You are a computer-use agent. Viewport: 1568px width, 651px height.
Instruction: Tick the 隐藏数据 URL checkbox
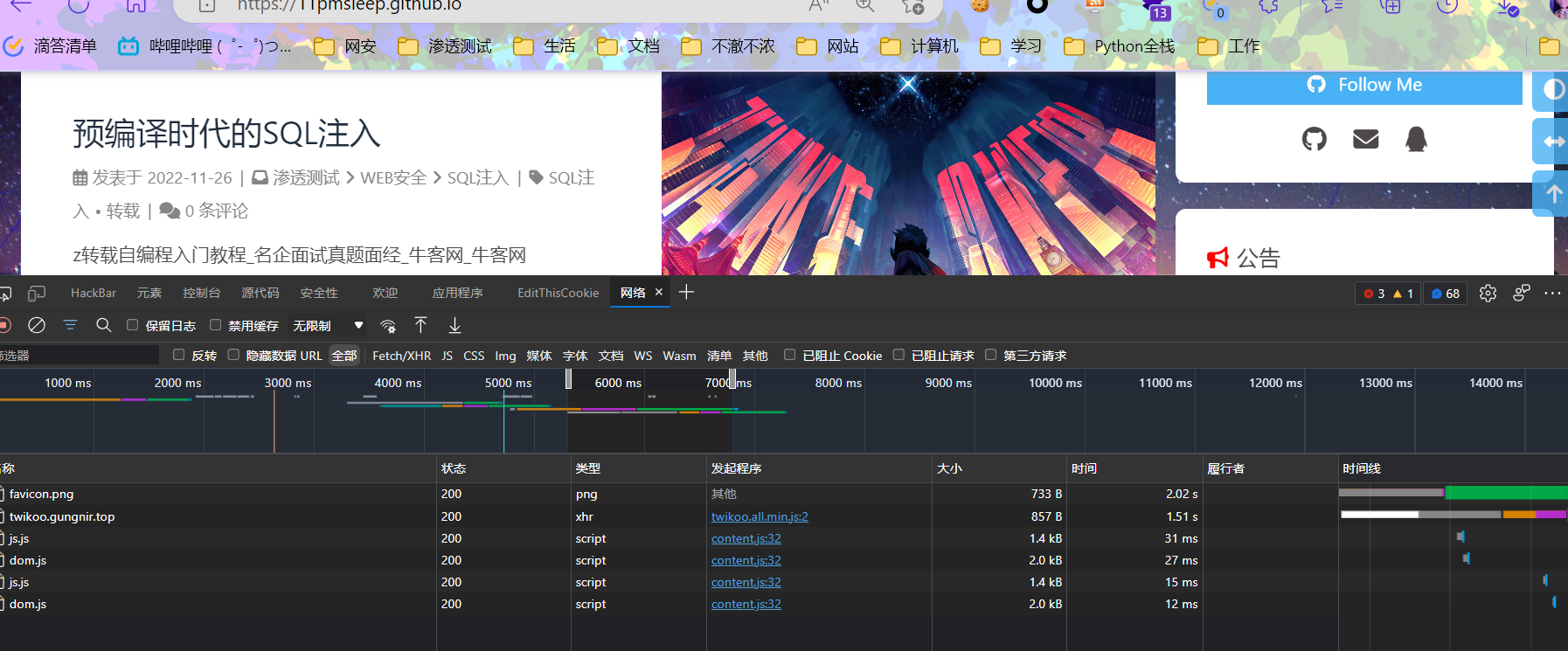pos(233,355)
